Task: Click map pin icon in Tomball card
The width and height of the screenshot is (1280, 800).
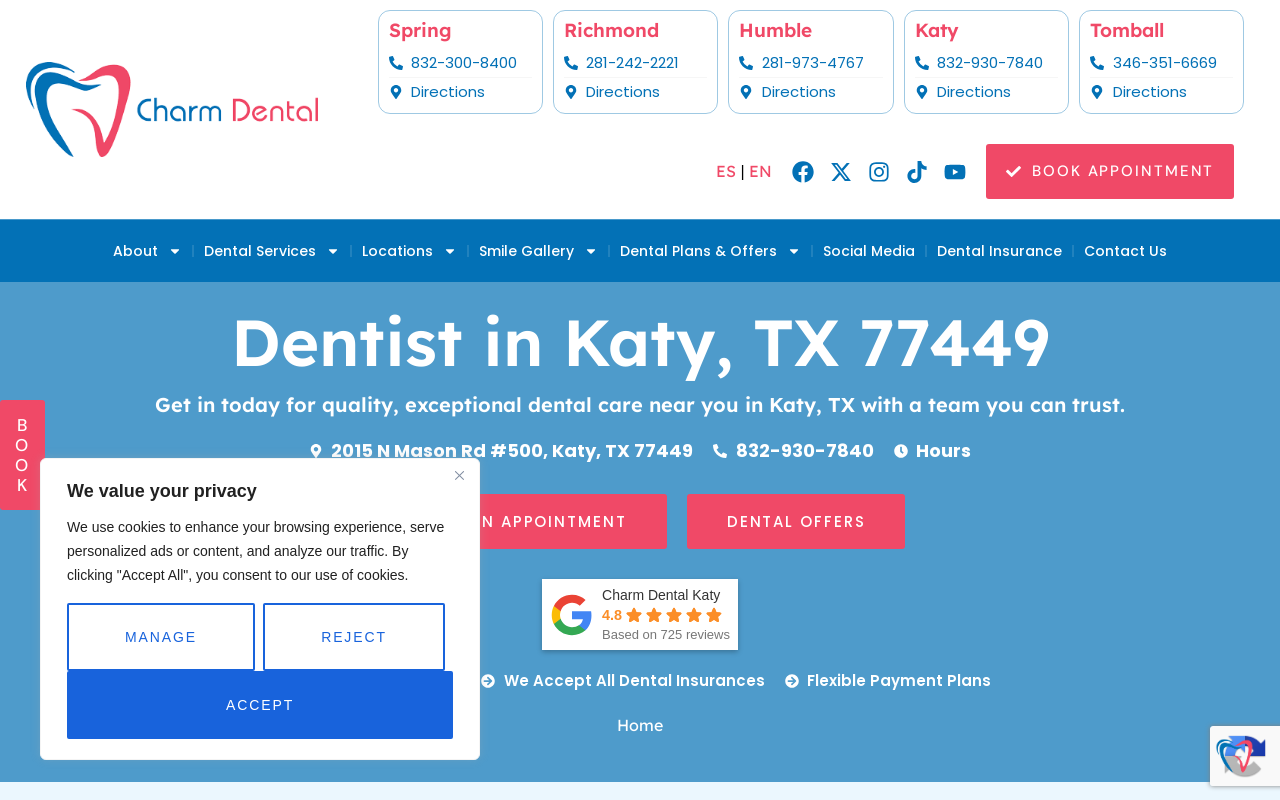Action: tap(1097, 92)
